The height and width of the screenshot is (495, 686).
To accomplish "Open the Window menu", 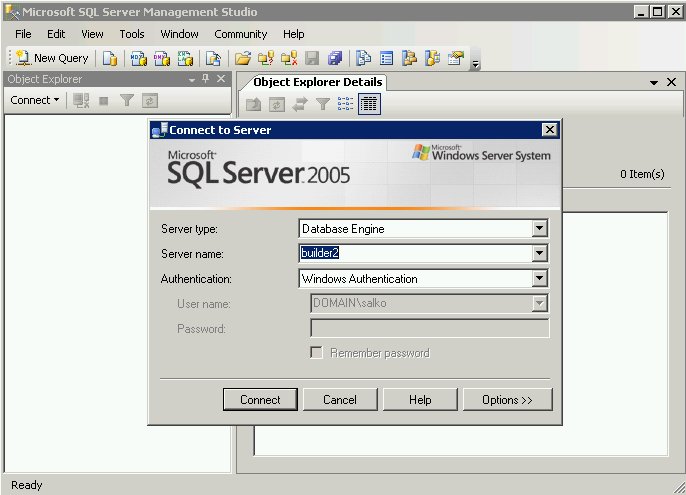I will (x=179, y=34).
